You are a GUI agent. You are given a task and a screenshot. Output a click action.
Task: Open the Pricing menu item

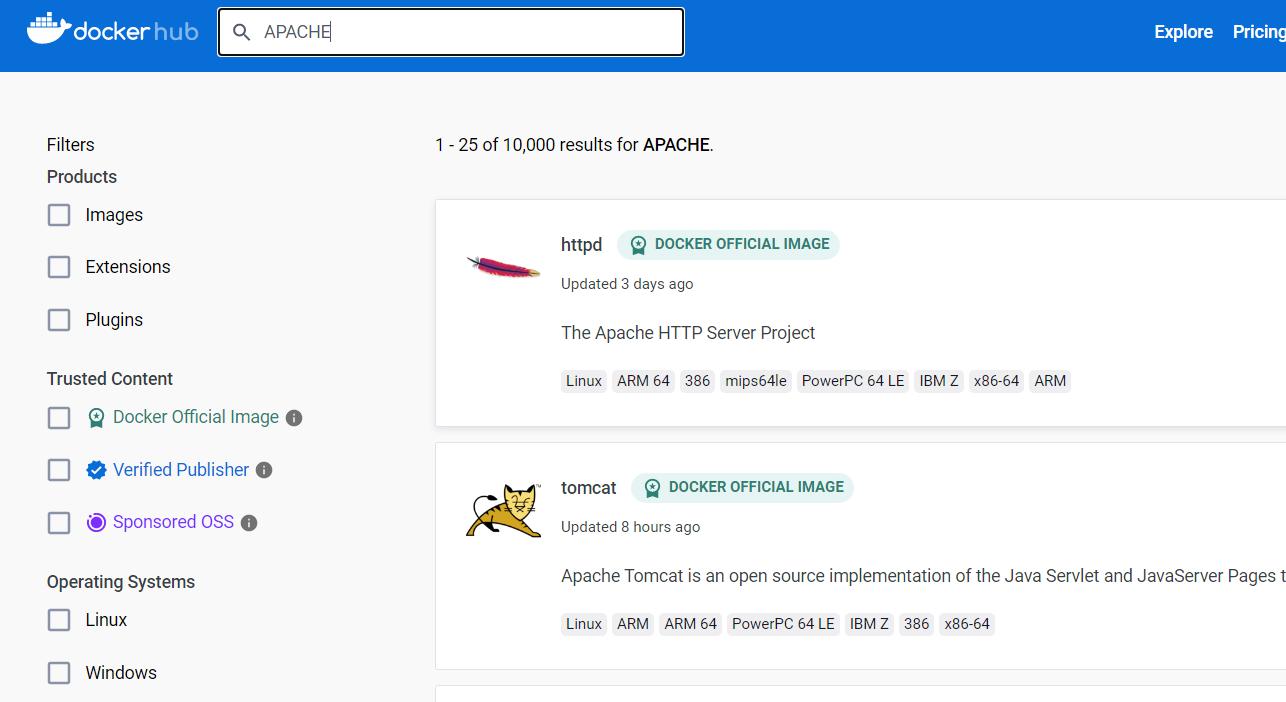click(x=1258, y=31)
